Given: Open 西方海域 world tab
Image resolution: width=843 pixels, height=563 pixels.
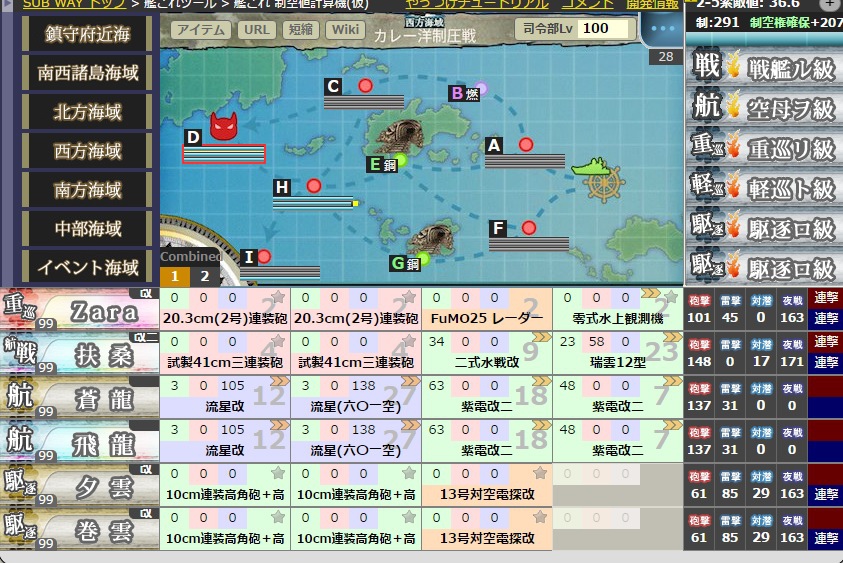Looking at the screenshot, I should click(x=87, y=151).
